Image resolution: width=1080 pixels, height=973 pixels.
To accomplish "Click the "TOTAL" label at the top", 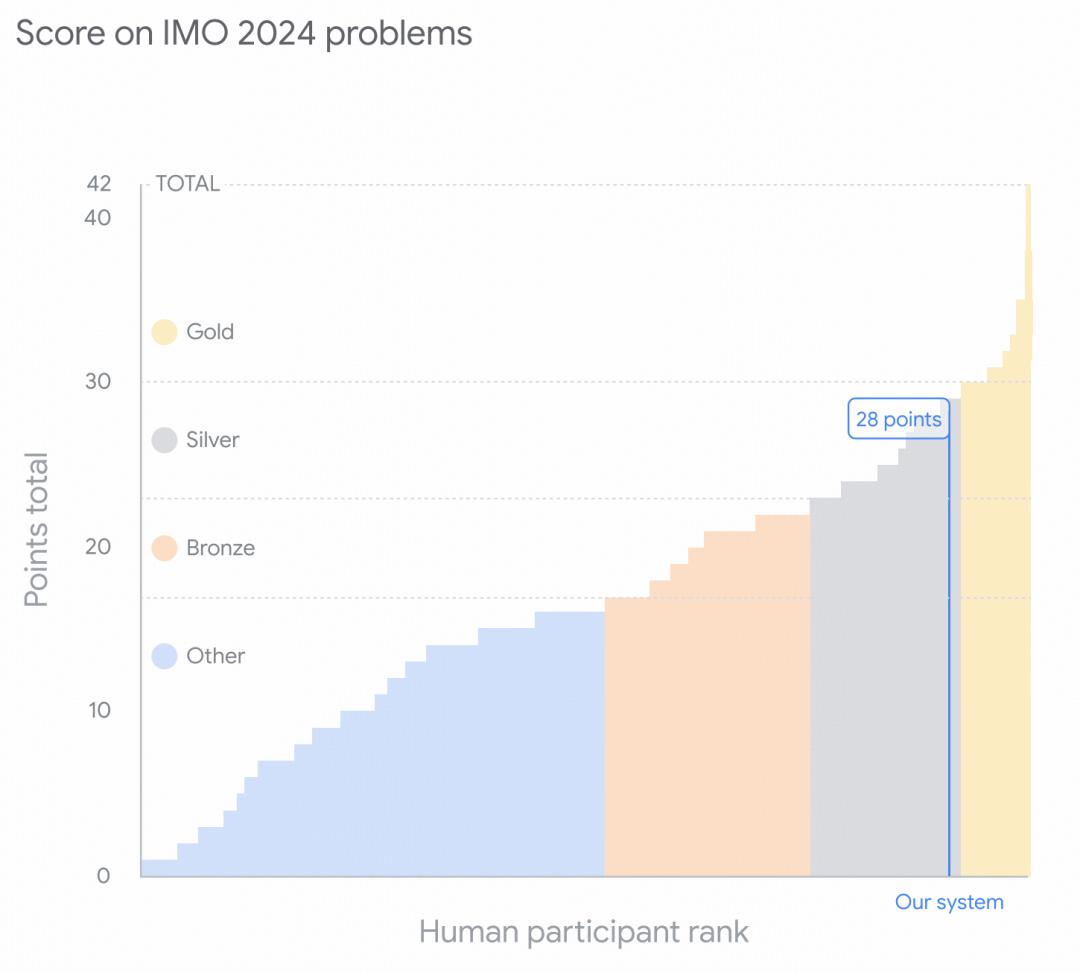I will click(187, 184).
